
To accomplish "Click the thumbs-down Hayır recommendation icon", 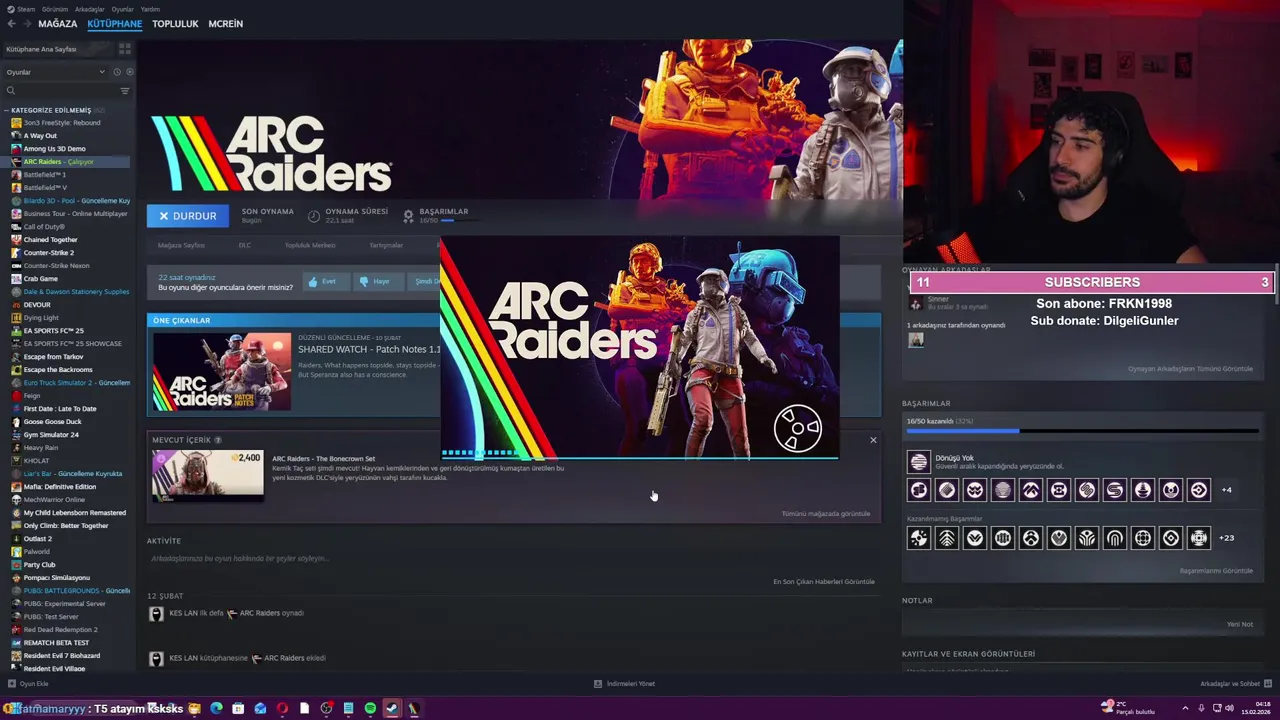I will click(364, 282).
